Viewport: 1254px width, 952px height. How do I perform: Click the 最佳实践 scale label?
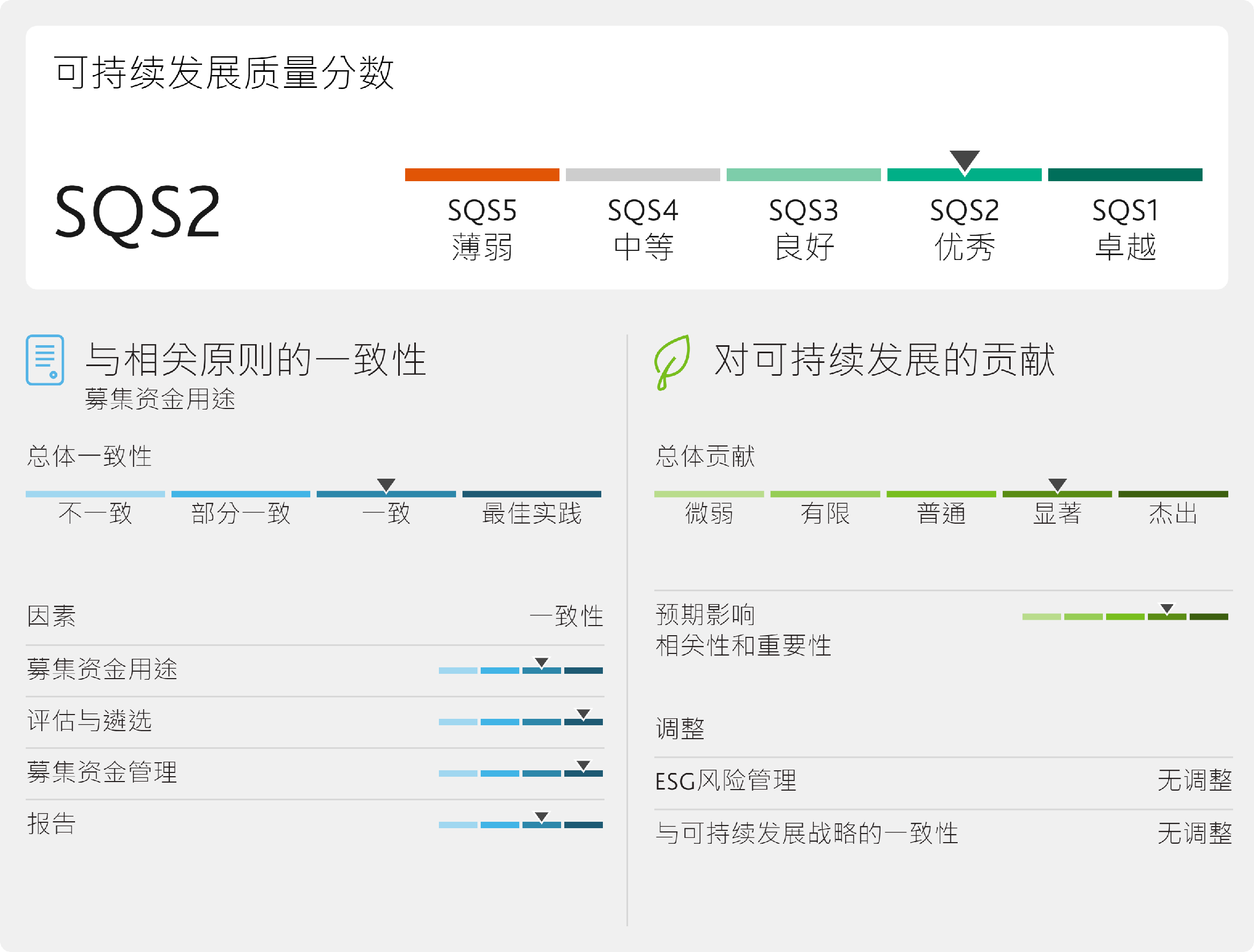(532, 514)
